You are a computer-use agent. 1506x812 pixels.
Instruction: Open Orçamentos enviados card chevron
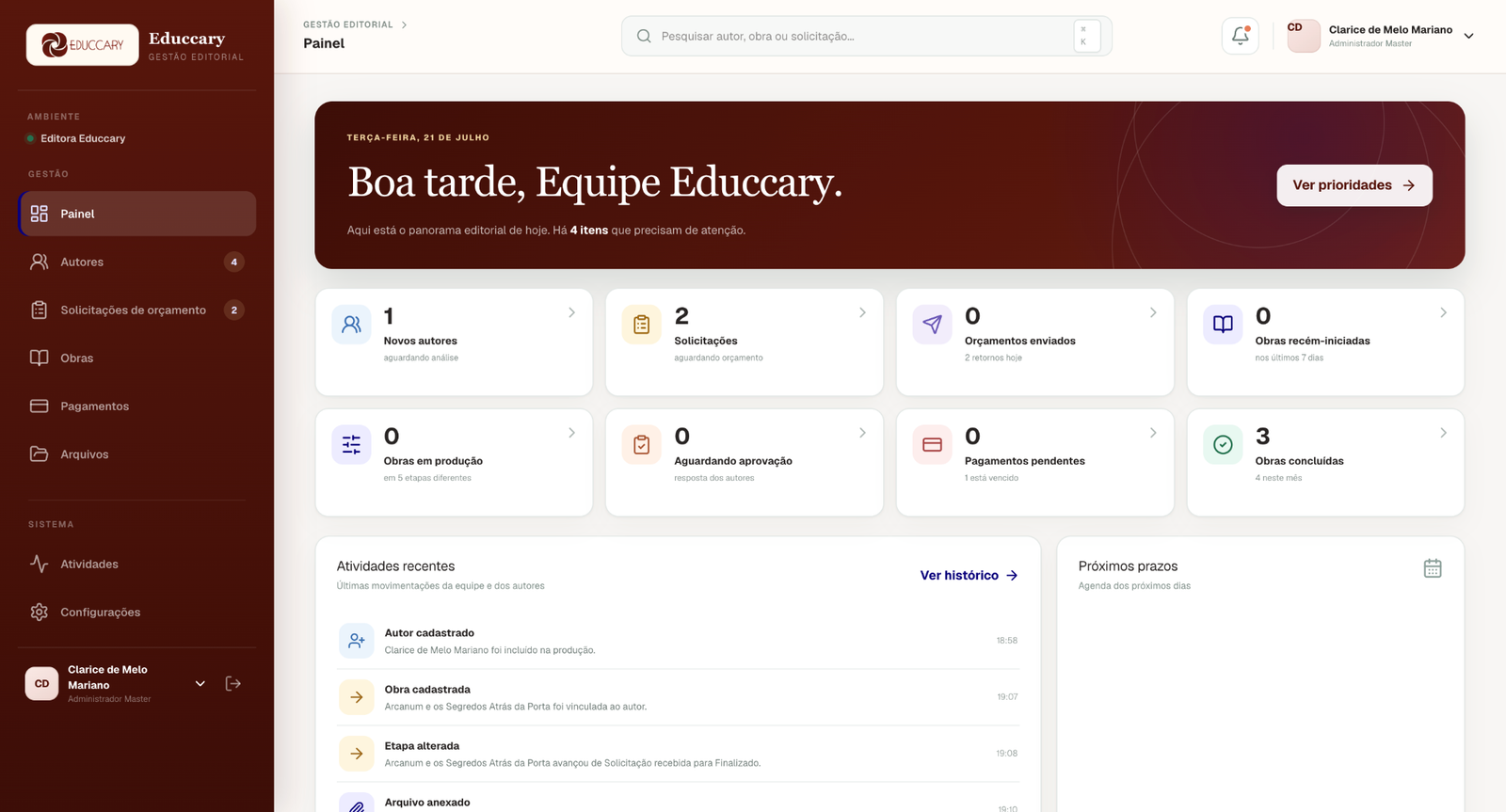coord(1153,312)
